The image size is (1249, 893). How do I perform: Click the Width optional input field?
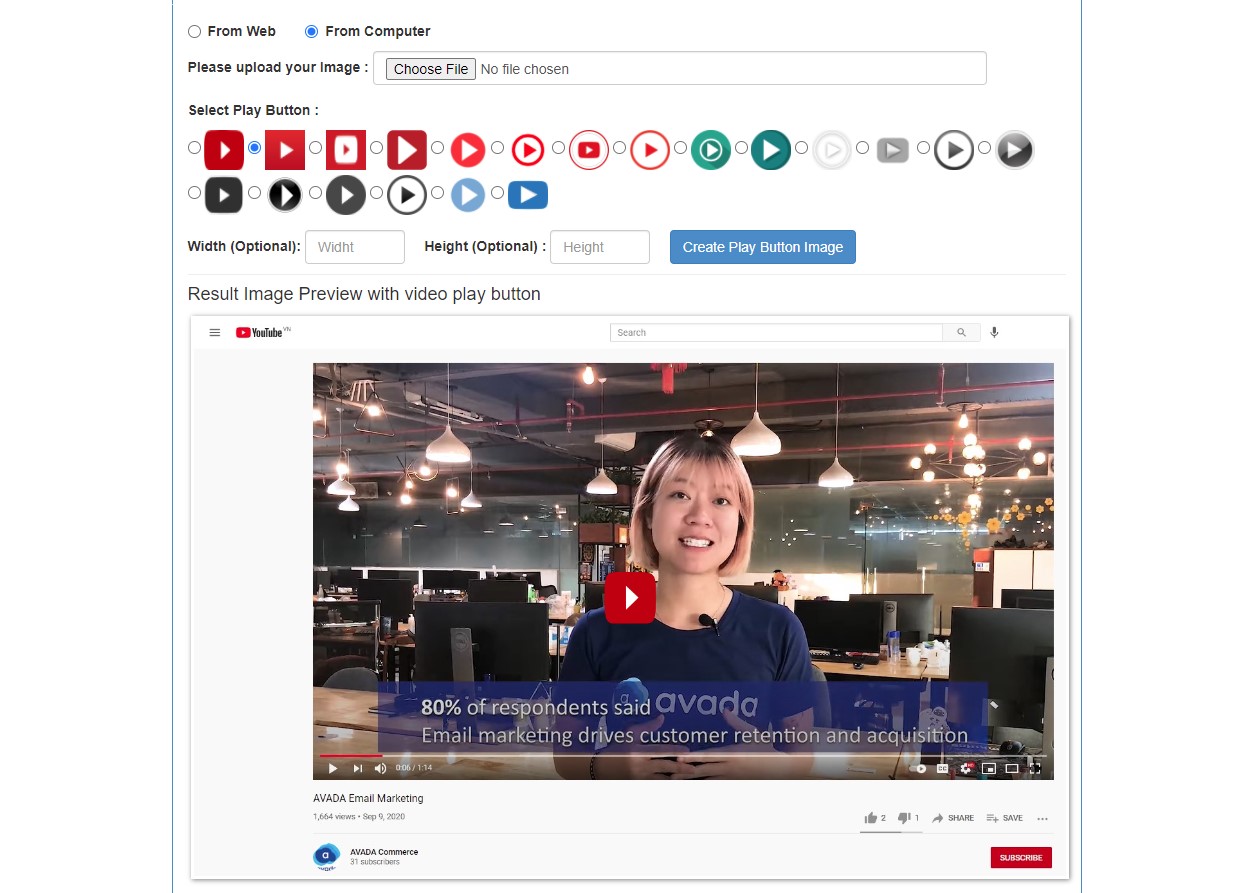pos(355,247)
